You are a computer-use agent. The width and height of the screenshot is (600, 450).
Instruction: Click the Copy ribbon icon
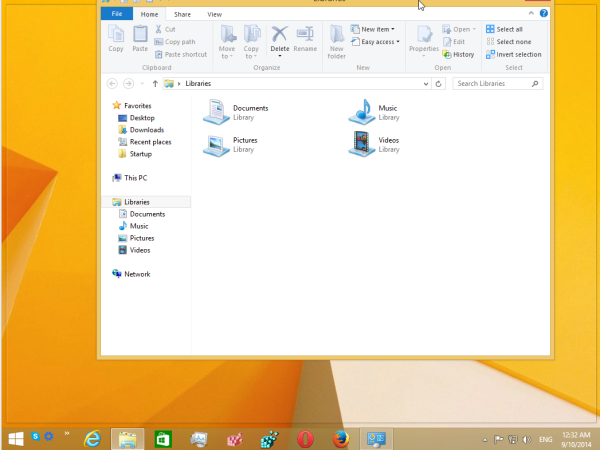[116, 38]
